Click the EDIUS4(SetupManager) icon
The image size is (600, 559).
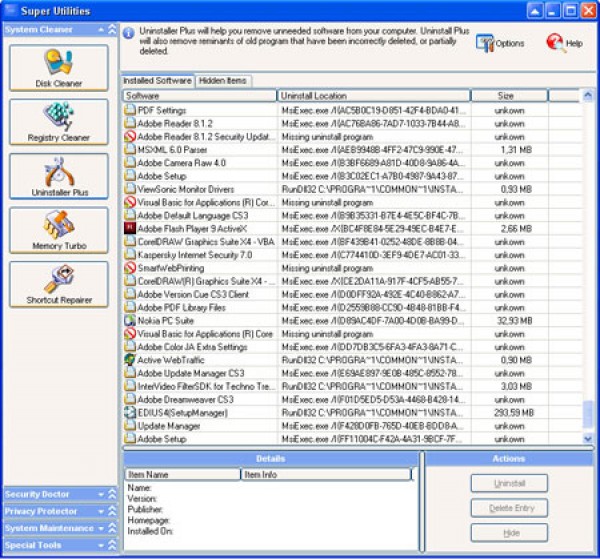130,412
